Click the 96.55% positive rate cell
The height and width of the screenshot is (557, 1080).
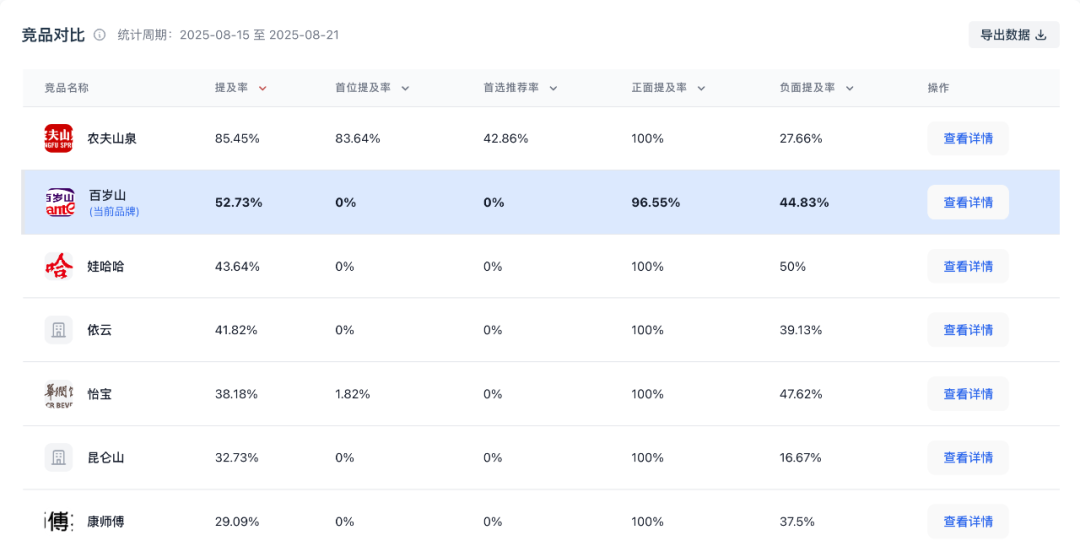pos(656,202)
